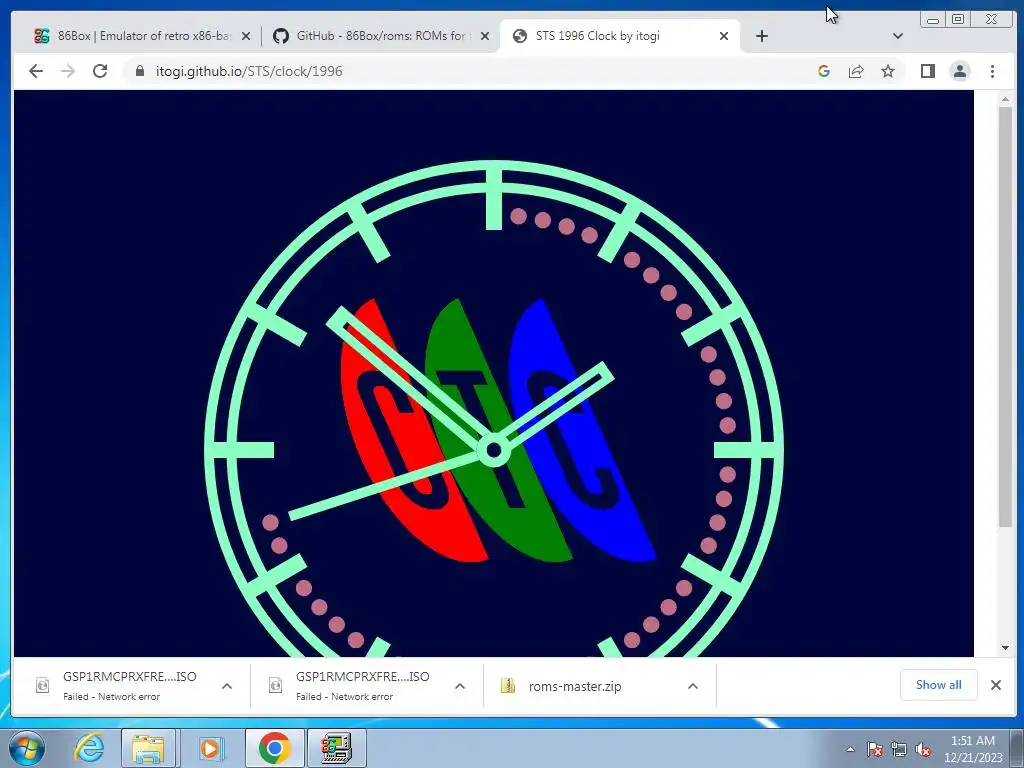The width and height of the screenshot is (1024, 768).
Task: Open the Chrome profile menu
Action: (959, 71)
